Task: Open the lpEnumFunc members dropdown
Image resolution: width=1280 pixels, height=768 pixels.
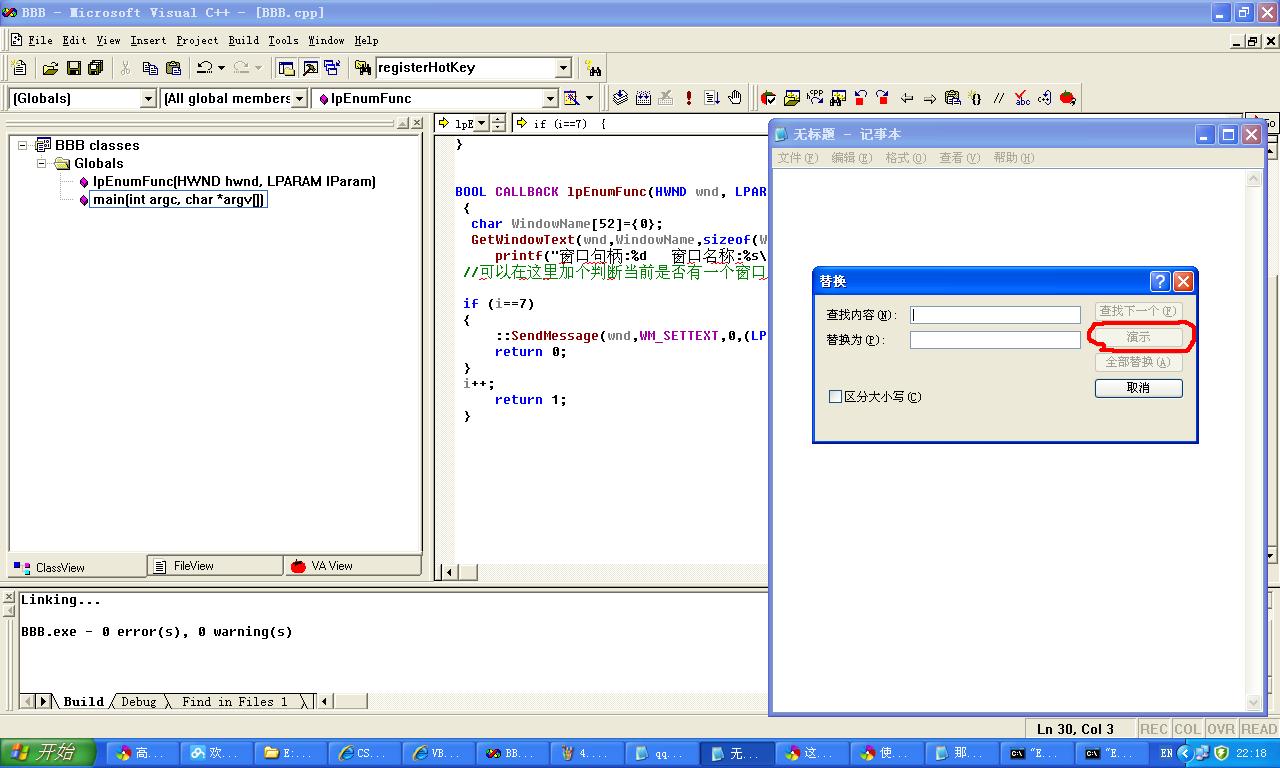Action: coord(550,98)
